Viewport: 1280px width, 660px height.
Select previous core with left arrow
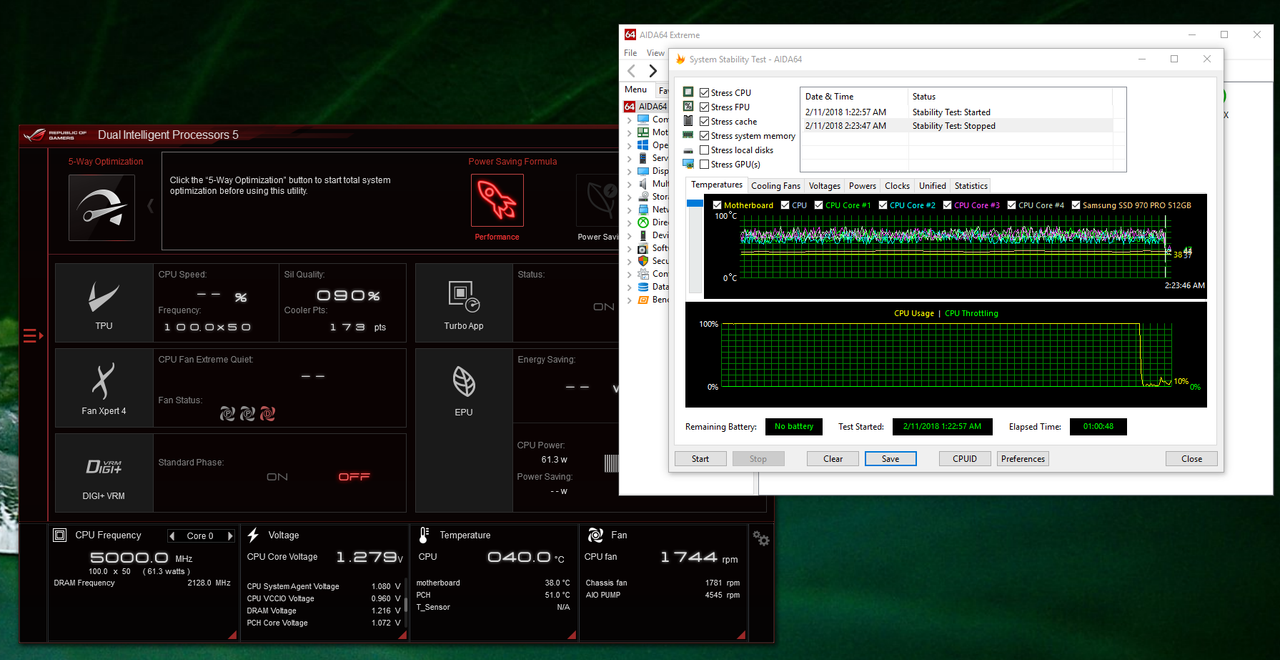[172, 536]
